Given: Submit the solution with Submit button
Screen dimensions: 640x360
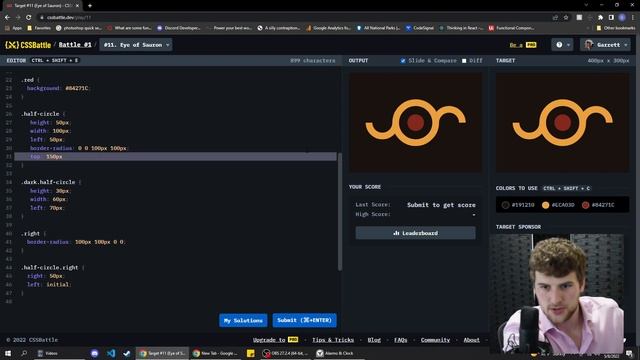Looking at the screenshot, I should click(304, 320).
